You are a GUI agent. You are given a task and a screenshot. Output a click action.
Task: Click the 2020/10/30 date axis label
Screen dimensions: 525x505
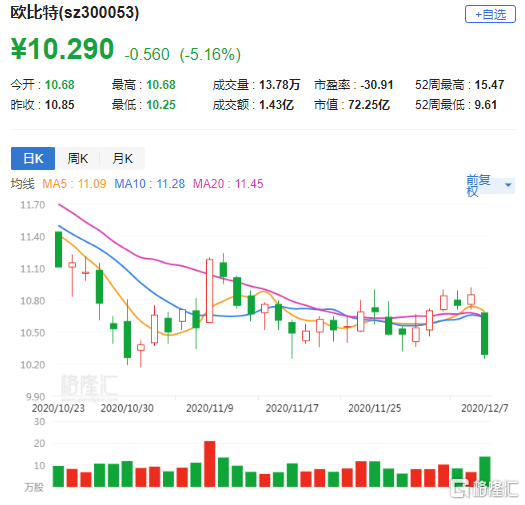[x=127, y=408]
